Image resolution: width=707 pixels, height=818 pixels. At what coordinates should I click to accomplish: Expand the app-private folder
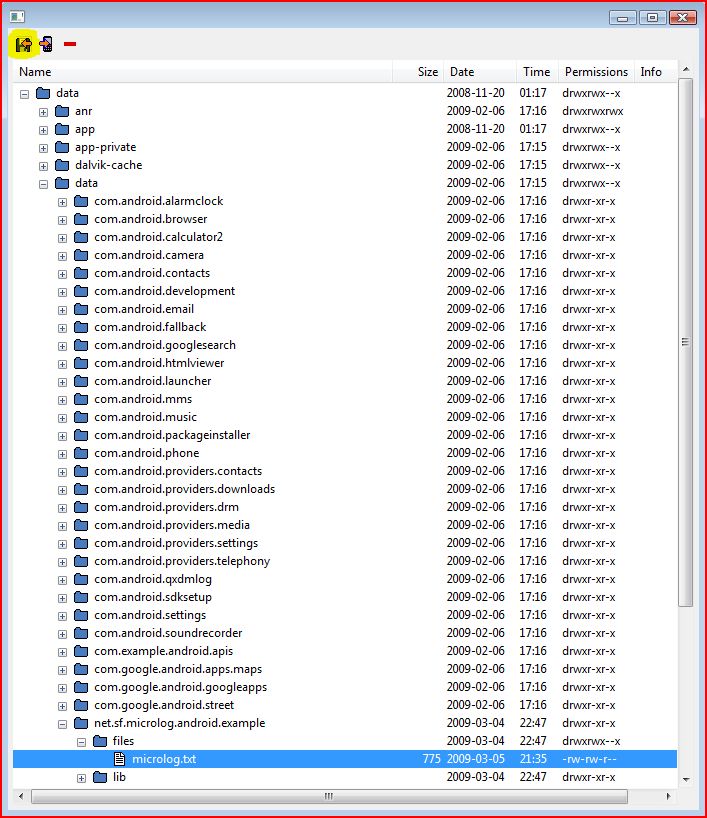43,148
